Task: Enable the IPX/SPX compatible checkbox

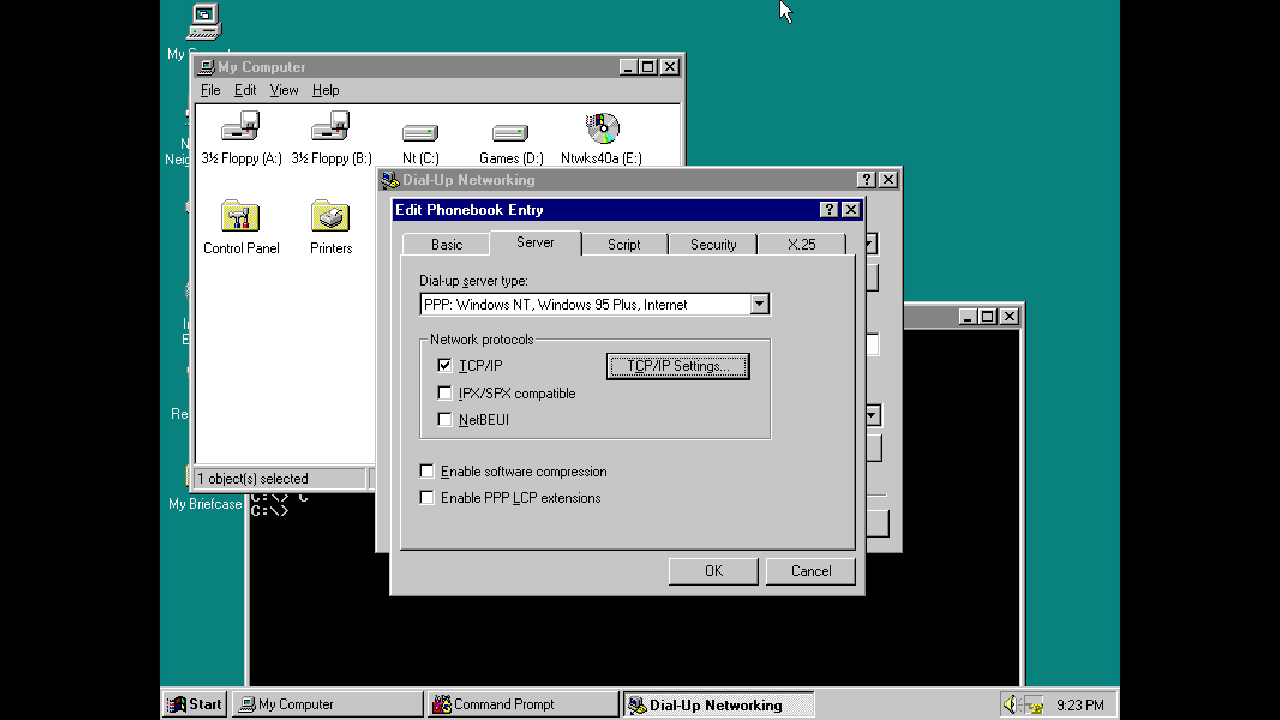Action: coord(445,393)
